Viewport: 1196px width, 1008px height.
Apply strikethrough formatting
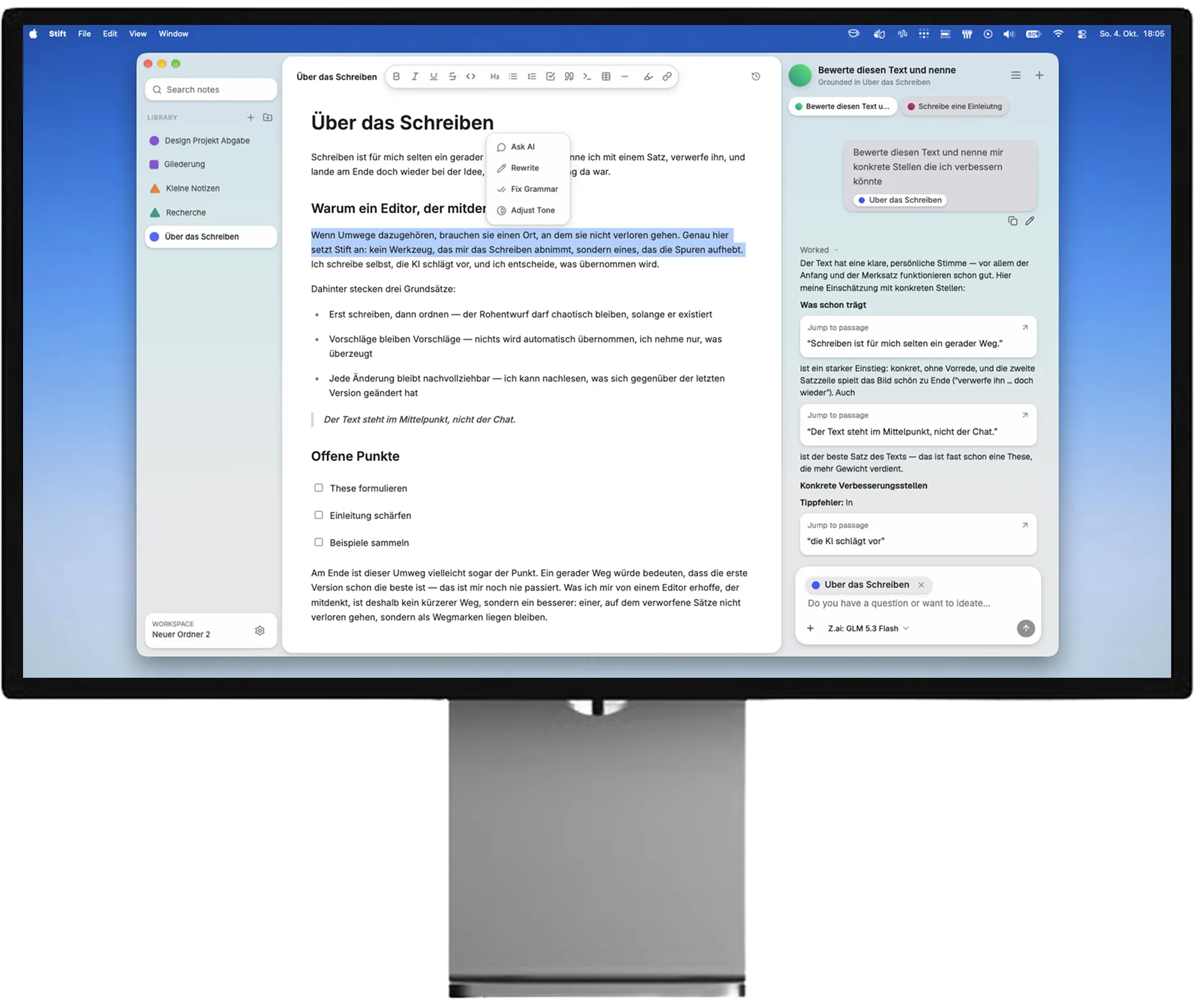pos(452,77)
